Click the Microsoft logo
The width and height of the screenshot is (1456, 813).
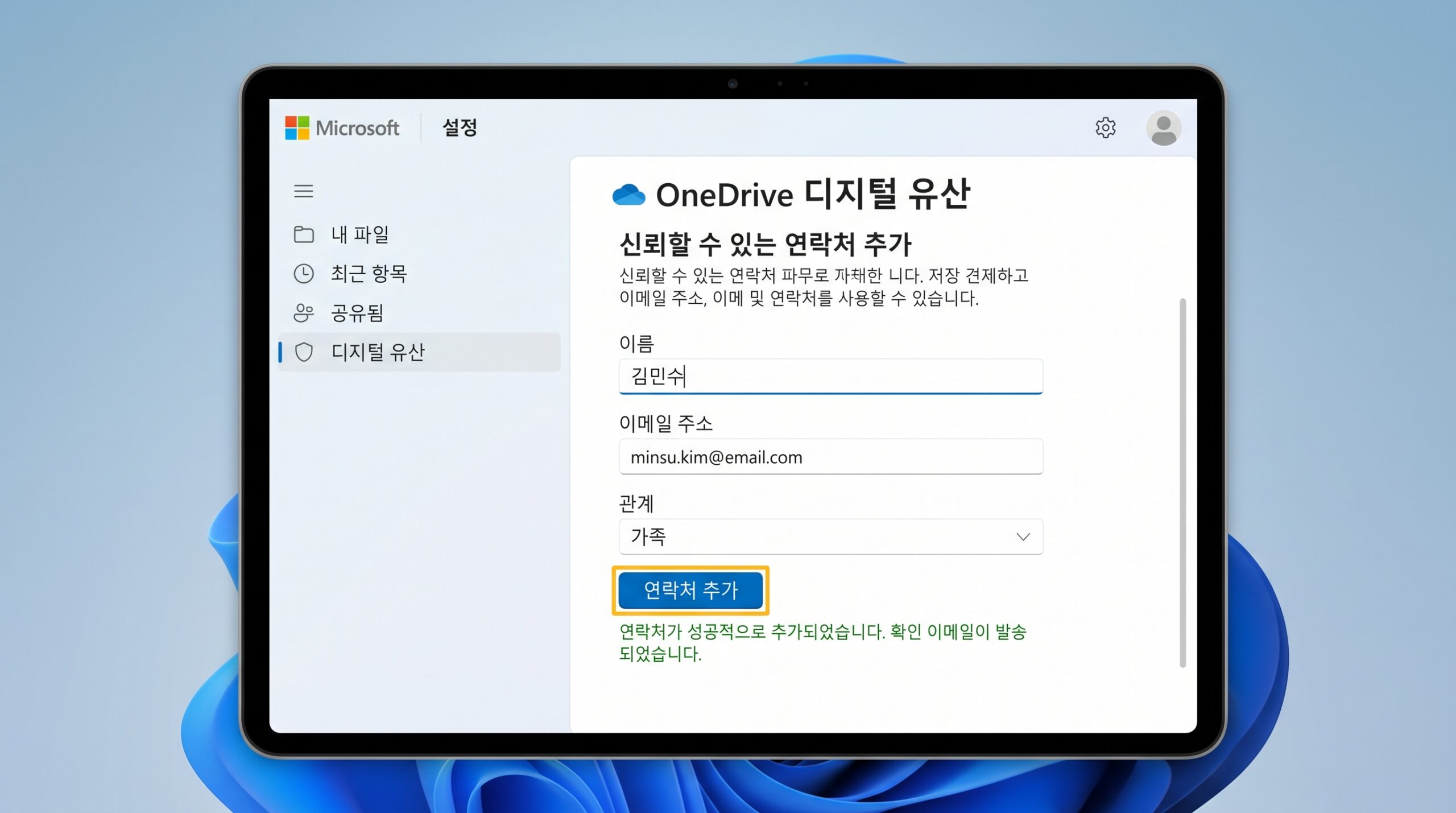342,128
